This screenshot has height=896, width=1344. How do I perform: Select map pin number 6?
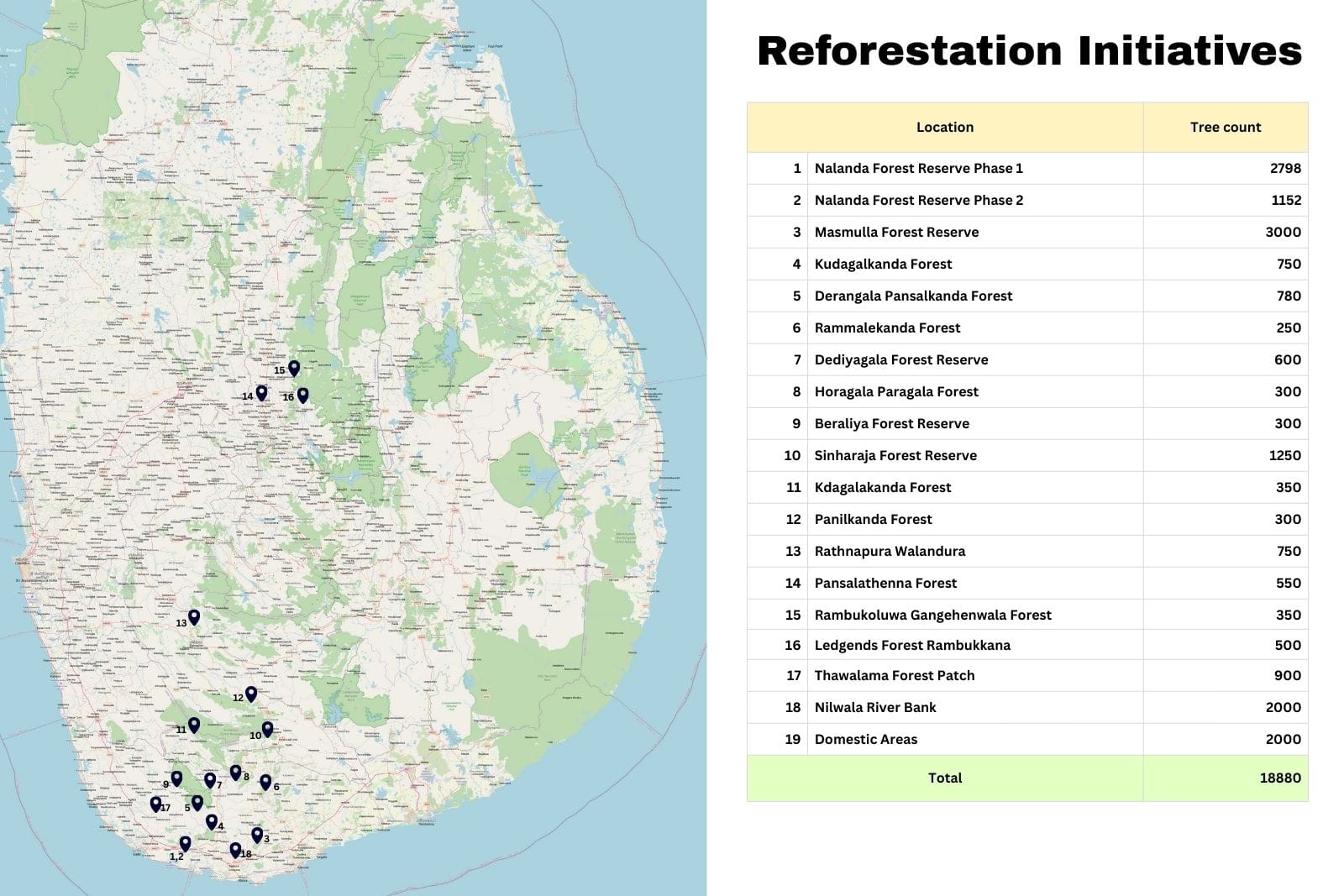(265, 782)
